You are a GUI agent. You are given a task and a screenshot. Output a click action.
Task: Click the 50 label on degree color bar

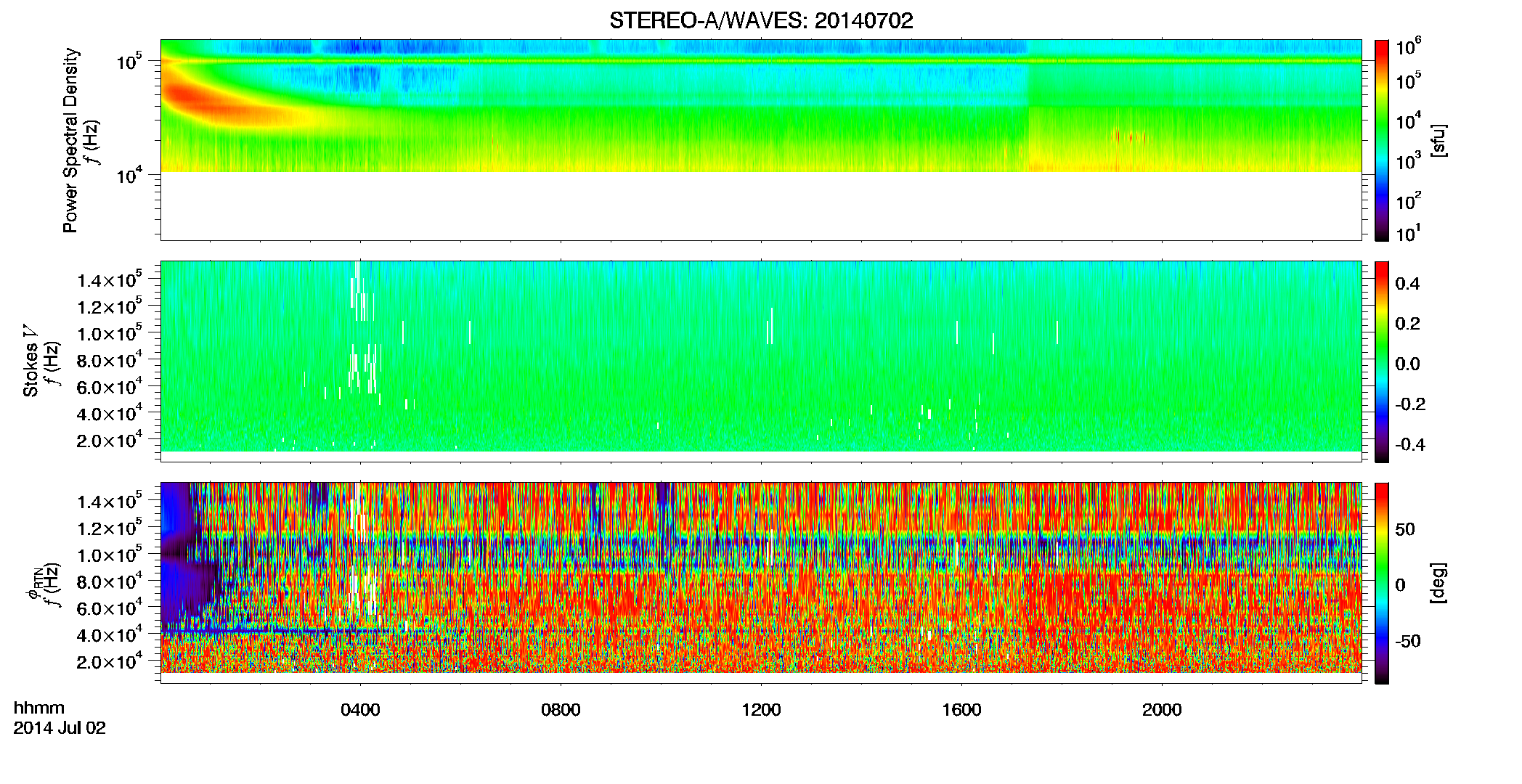[1405, 529]
